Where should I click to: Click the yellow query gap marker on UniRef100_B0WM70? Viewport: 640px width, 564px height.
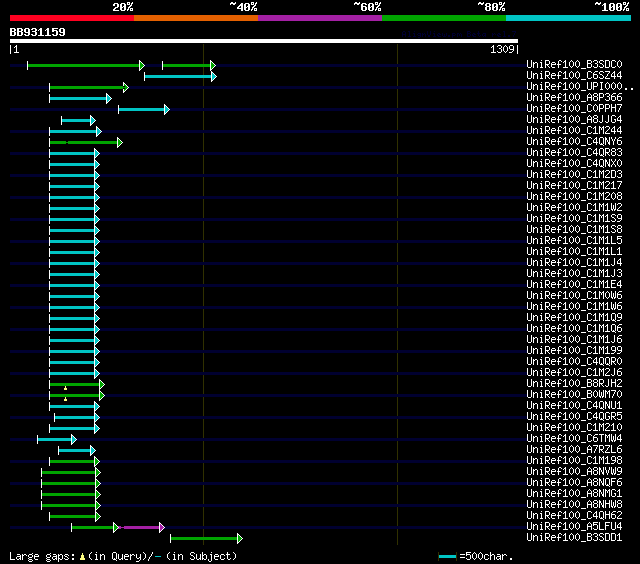pyautogui.click(x=65, y=399)
